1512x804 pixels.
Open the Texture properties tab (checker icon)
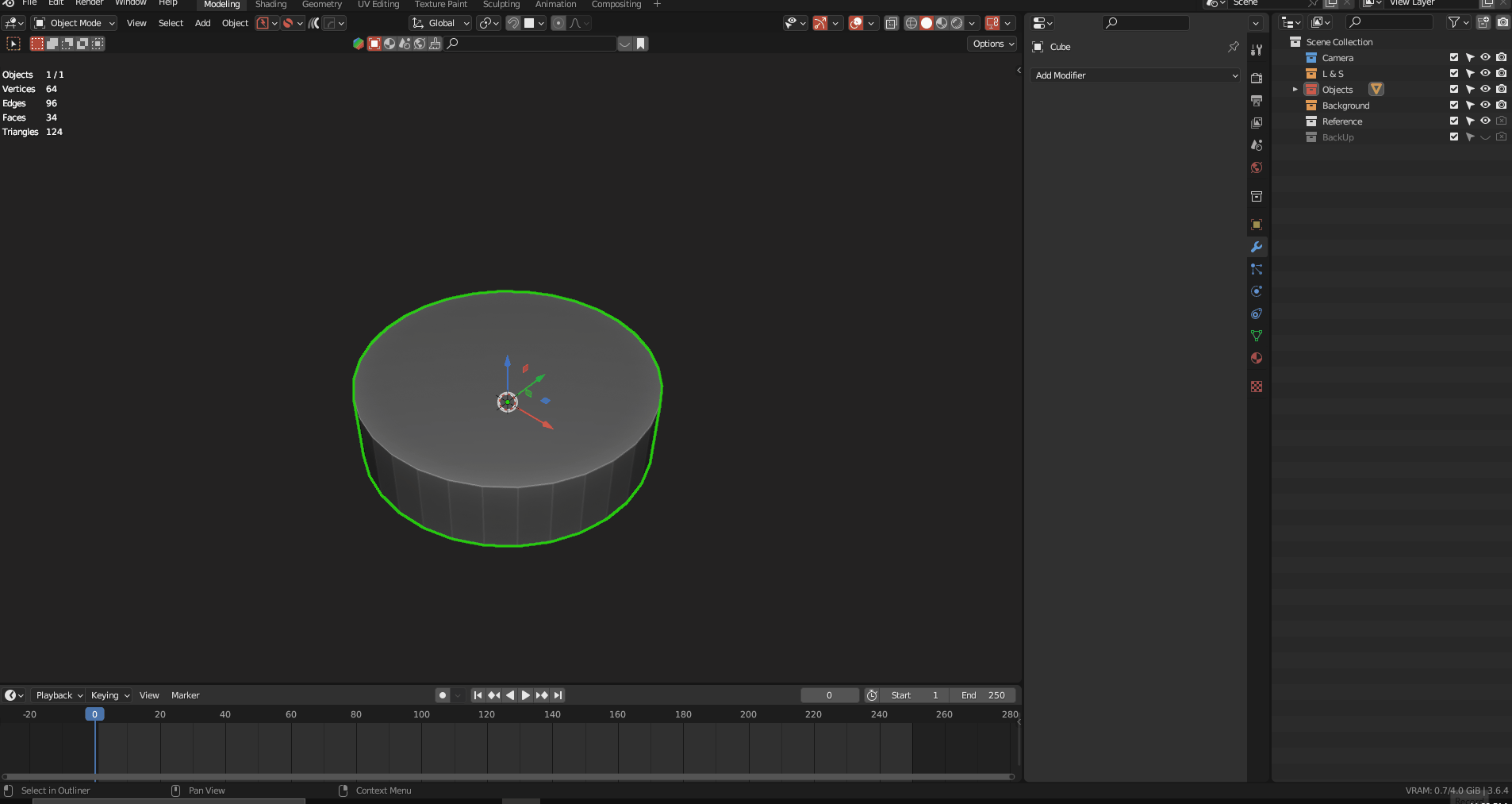pos(1257,387)
